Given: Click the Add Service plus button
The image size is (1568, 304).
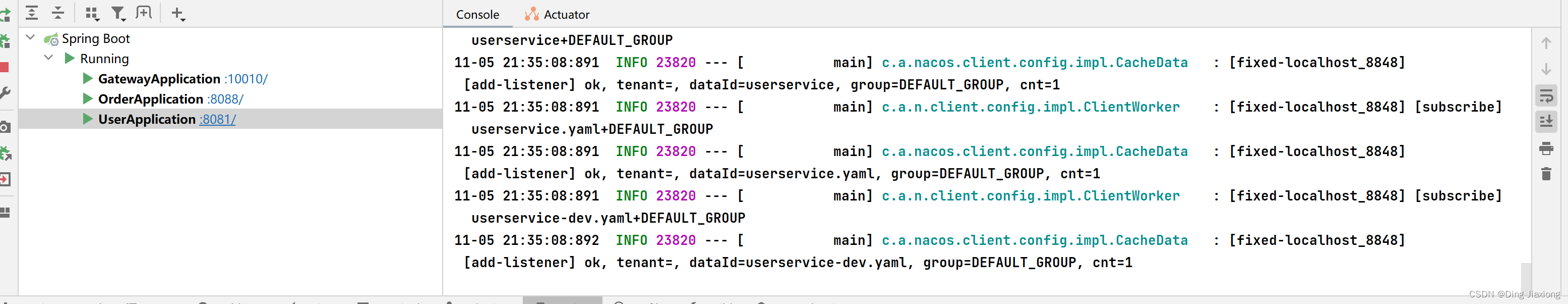Looking at the screenshot, I should click(178, 14).
